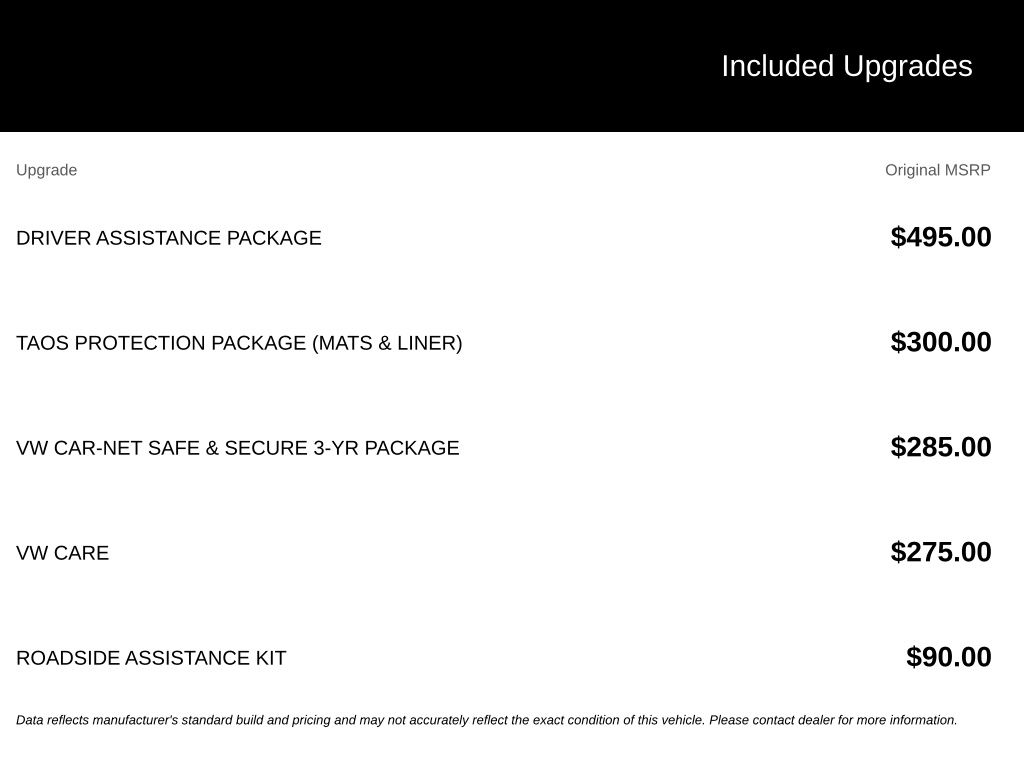The width and height of the screenshot is (1024, 768).
Task: Click the manufacturer's data disclaimer text
Action: click(487, 720)
